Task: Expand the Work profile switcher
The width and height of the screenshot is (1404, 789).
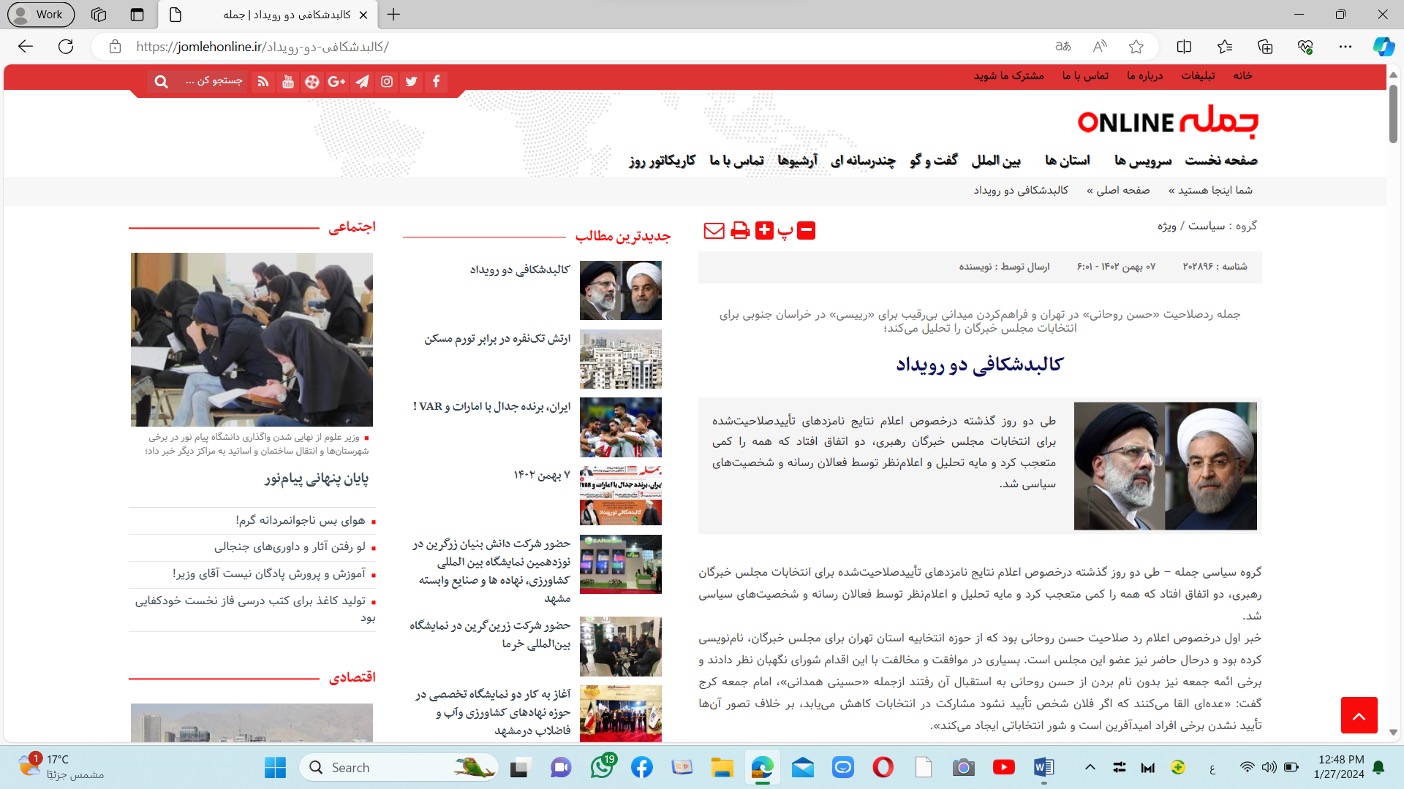Action: click(x=40, y=14)
